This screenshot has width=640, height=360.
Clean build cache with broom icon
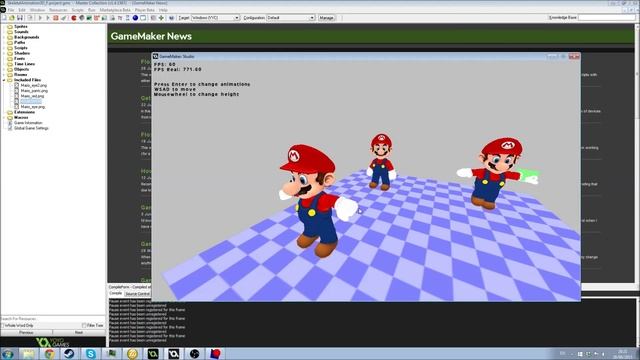pyautogui.click(x=63, y=18)
